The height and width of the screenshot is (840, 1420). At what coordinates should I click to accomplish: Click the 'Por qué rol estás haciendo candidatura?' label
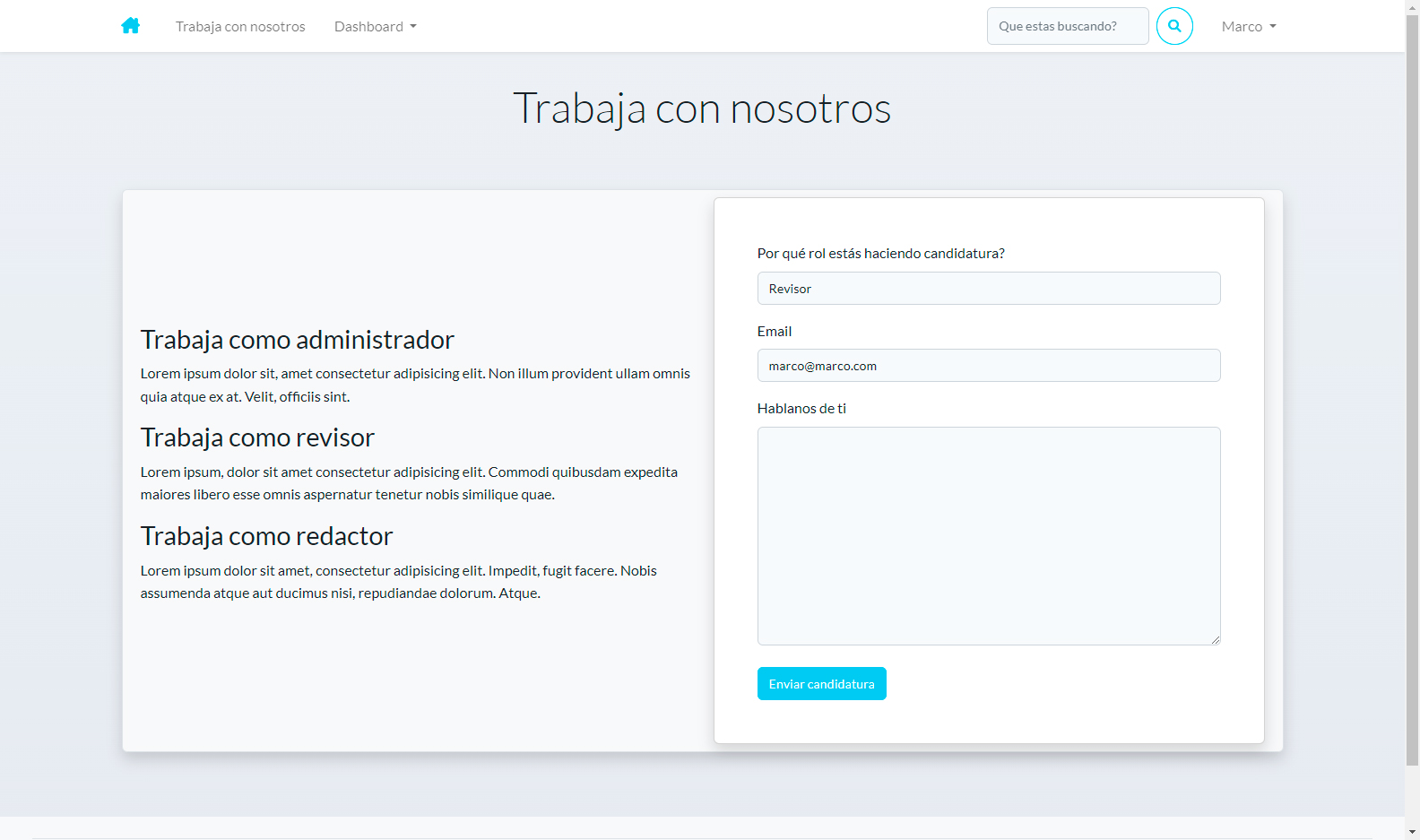pyautogui.click(x=880, y=254)
